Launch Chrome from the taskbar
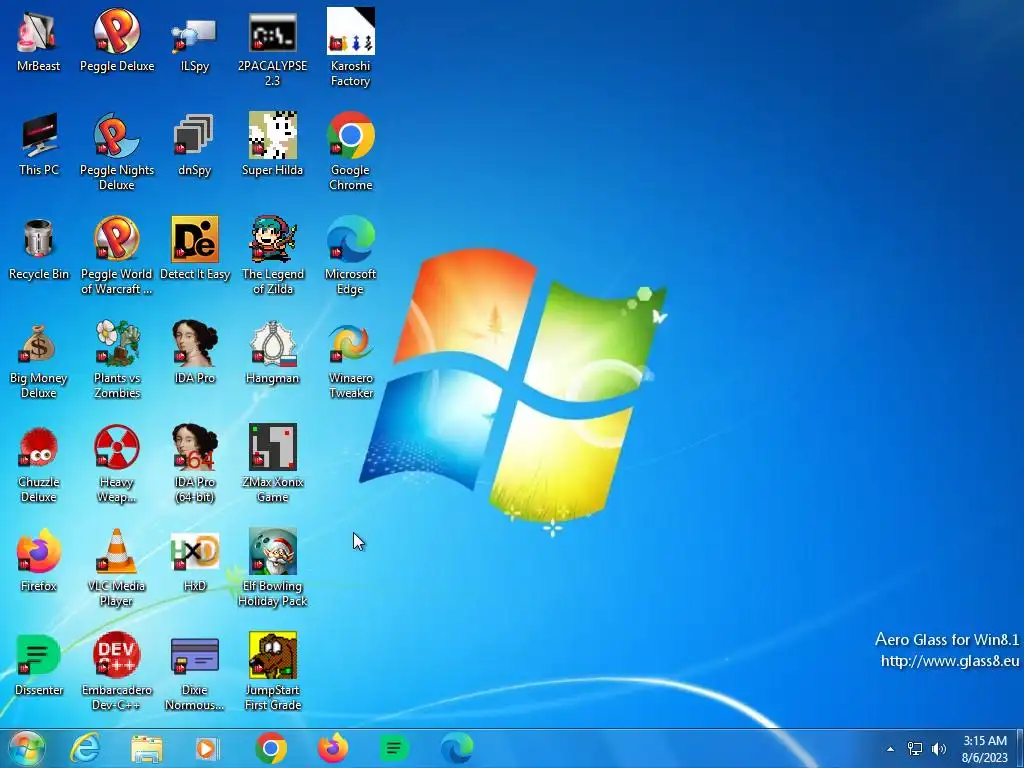This screenshot has height=768, width=1024. click(271, 748)
